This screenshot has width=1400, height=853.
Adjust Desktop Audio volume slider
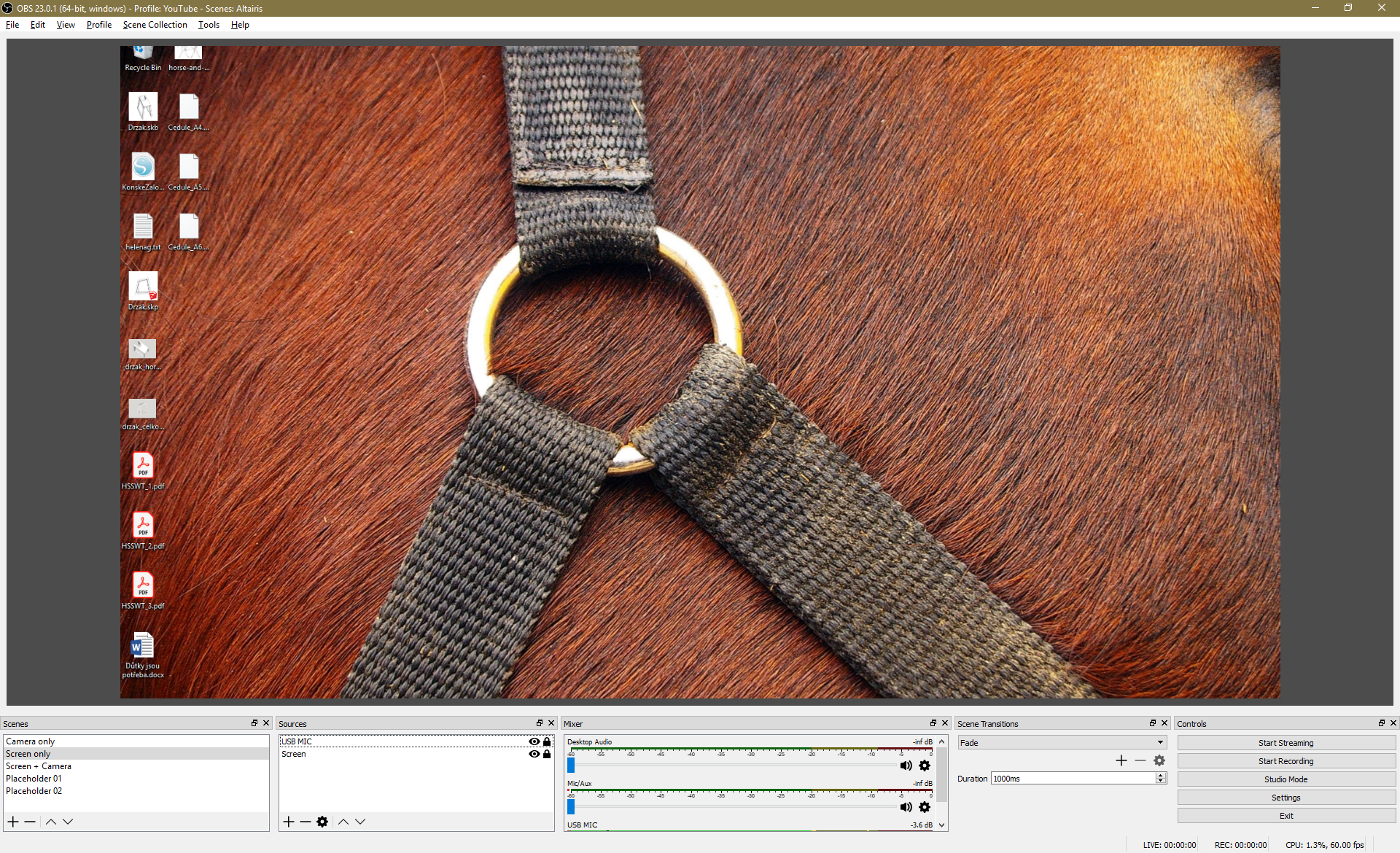click(x=571, y=766)
